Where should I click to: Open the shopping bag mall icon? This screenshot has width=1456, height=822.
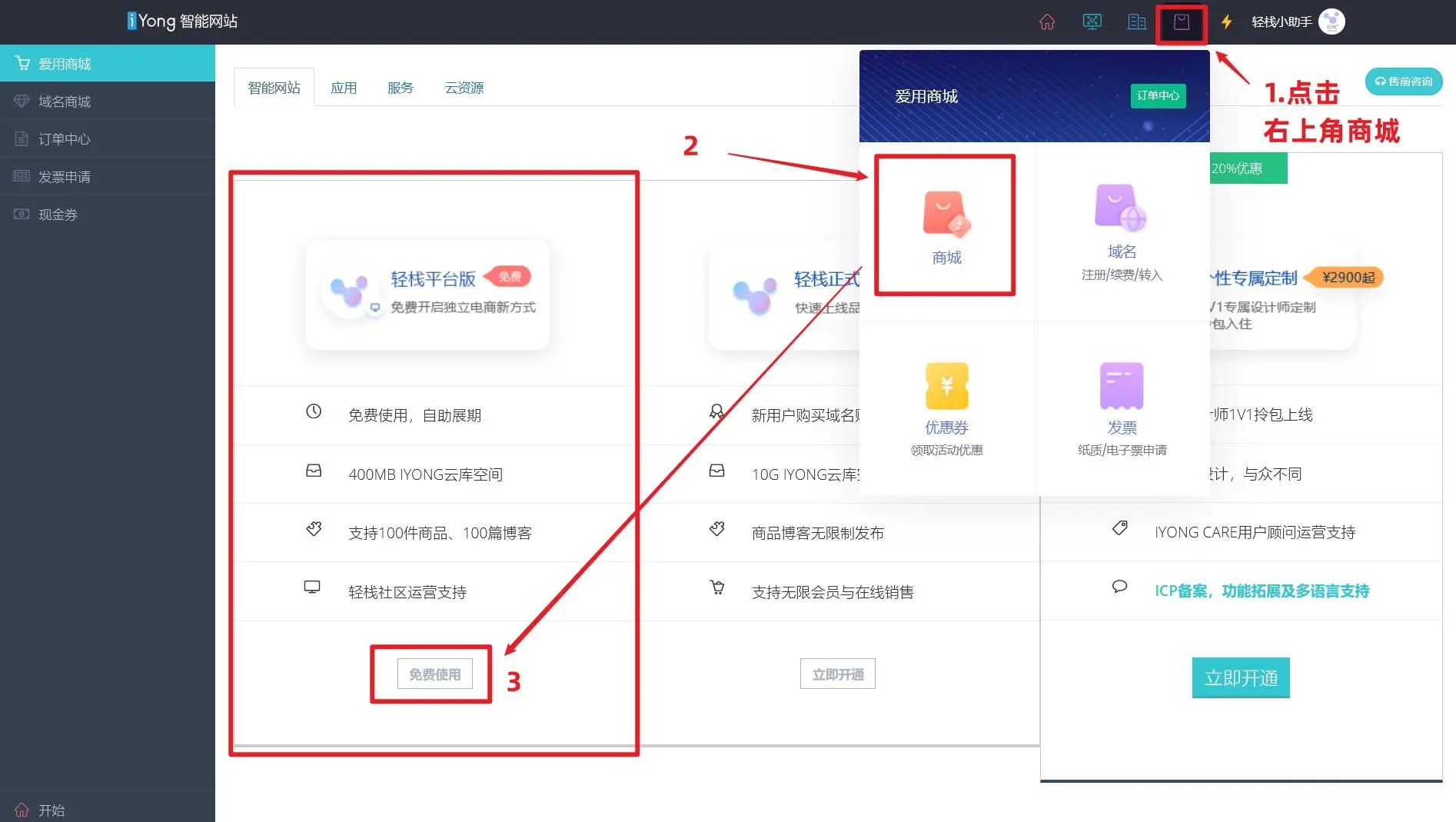click(1182, 22)
